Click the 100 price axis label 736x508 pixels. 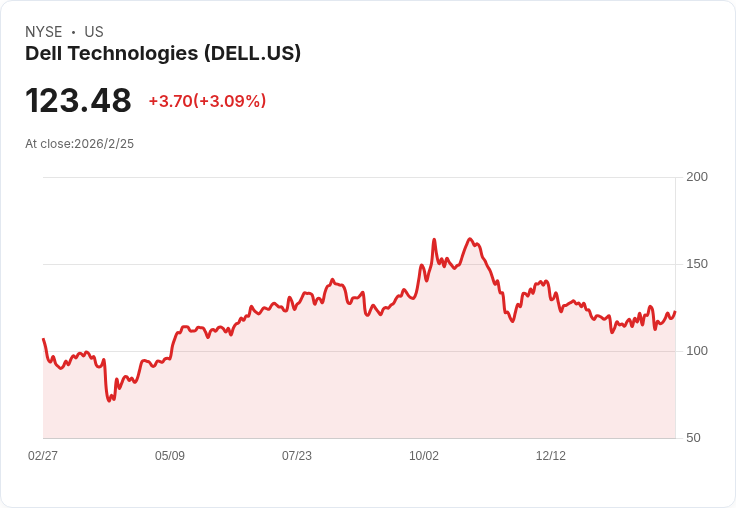pyautogui.click(x=697, y=351)
